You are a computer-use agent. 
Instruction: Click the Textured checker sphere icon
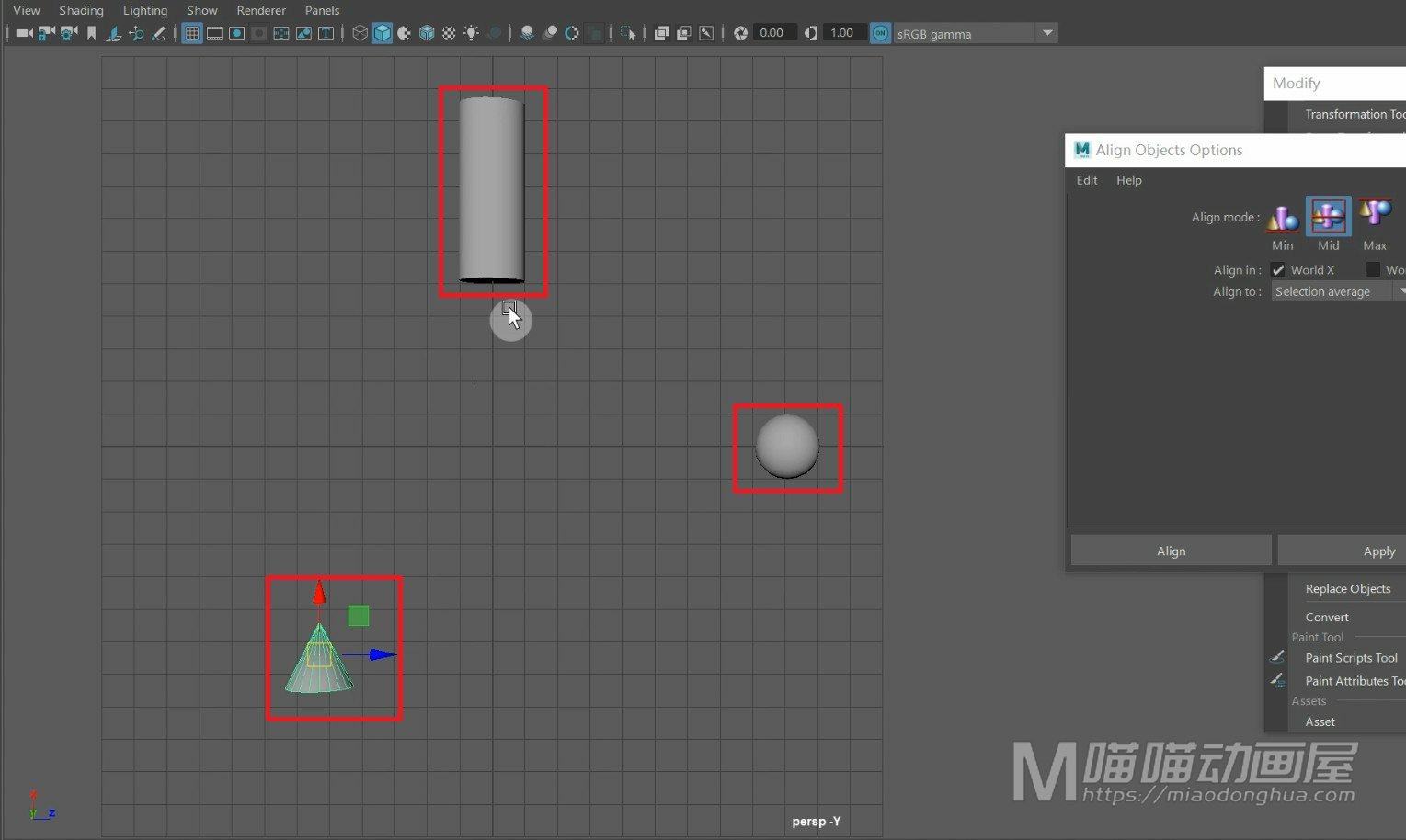[449, 33]
